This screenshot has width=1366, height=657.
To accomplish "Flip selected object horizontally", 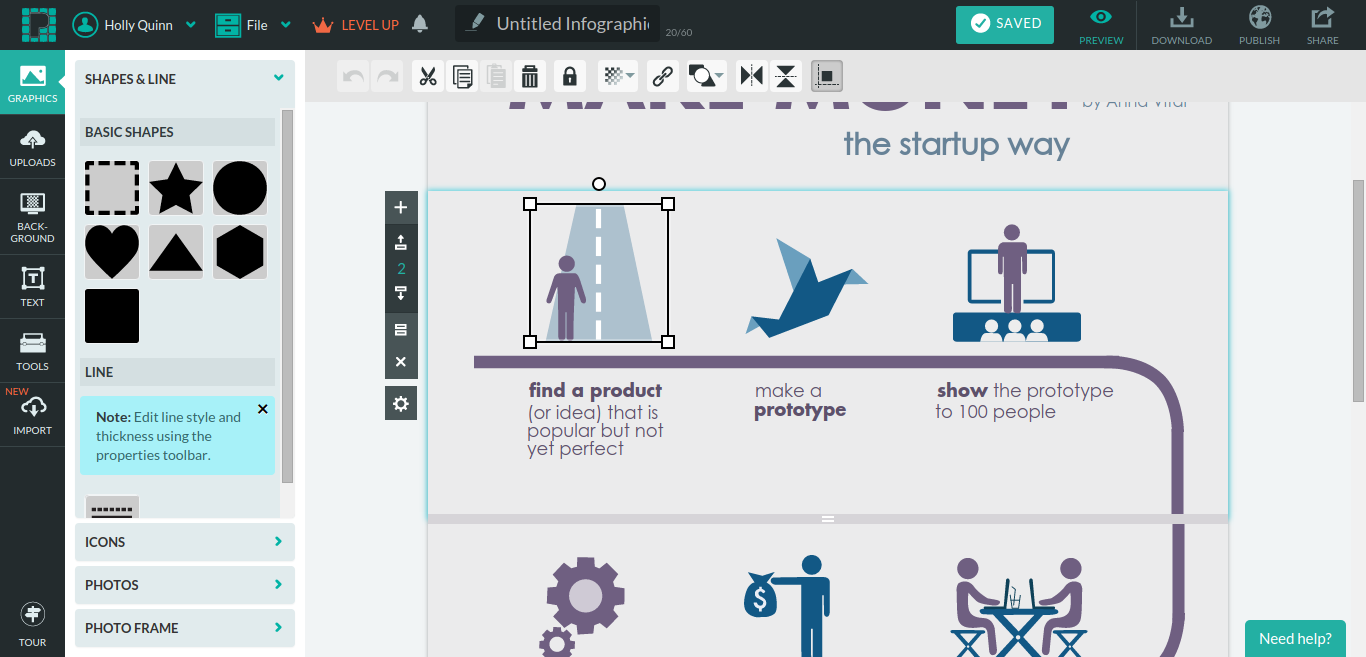I will coord(750,76).
